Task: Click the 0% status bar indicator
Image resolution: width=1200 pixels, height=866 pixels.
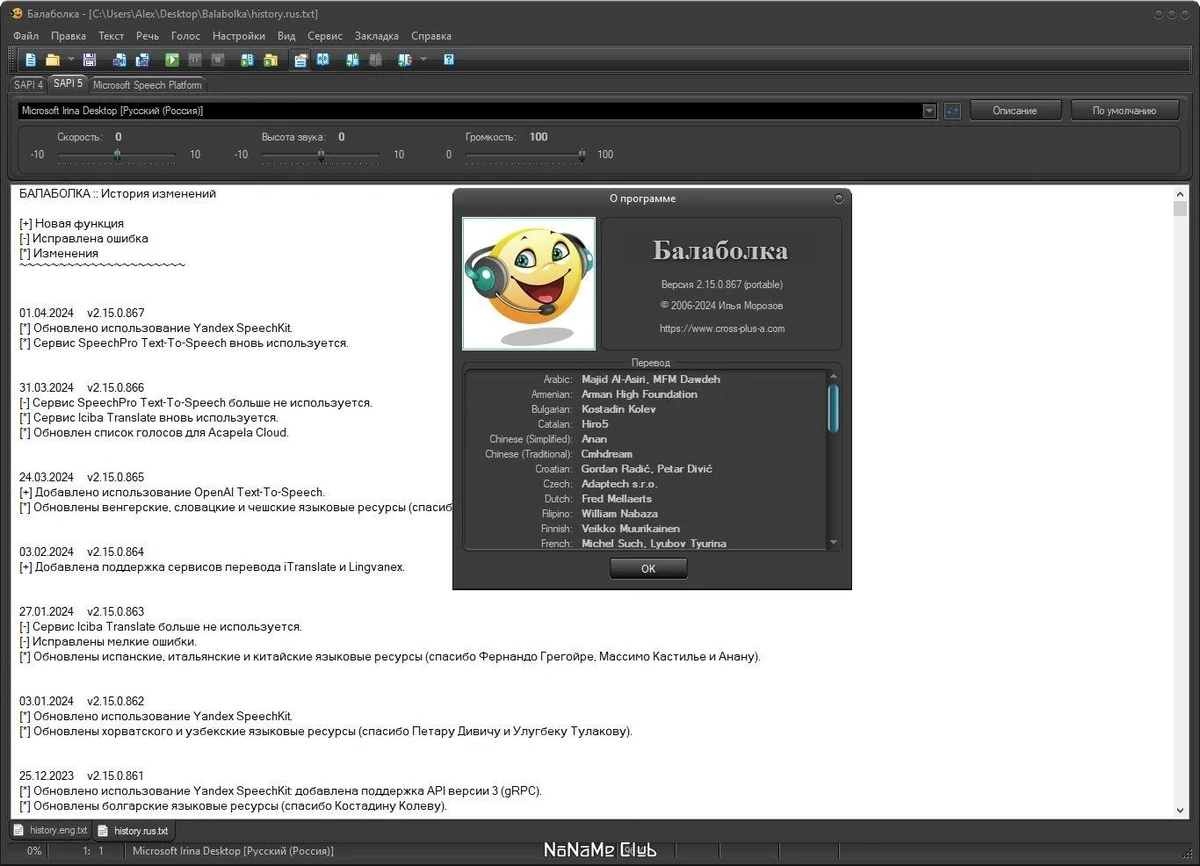Action: [34, 851]
